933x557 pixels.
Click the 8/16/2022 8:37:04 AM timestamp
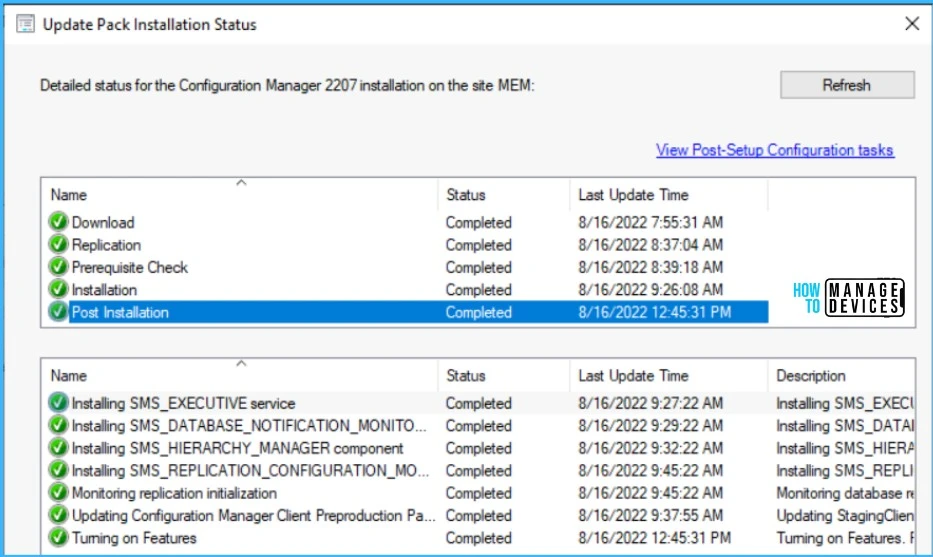[x=650, y=245]
